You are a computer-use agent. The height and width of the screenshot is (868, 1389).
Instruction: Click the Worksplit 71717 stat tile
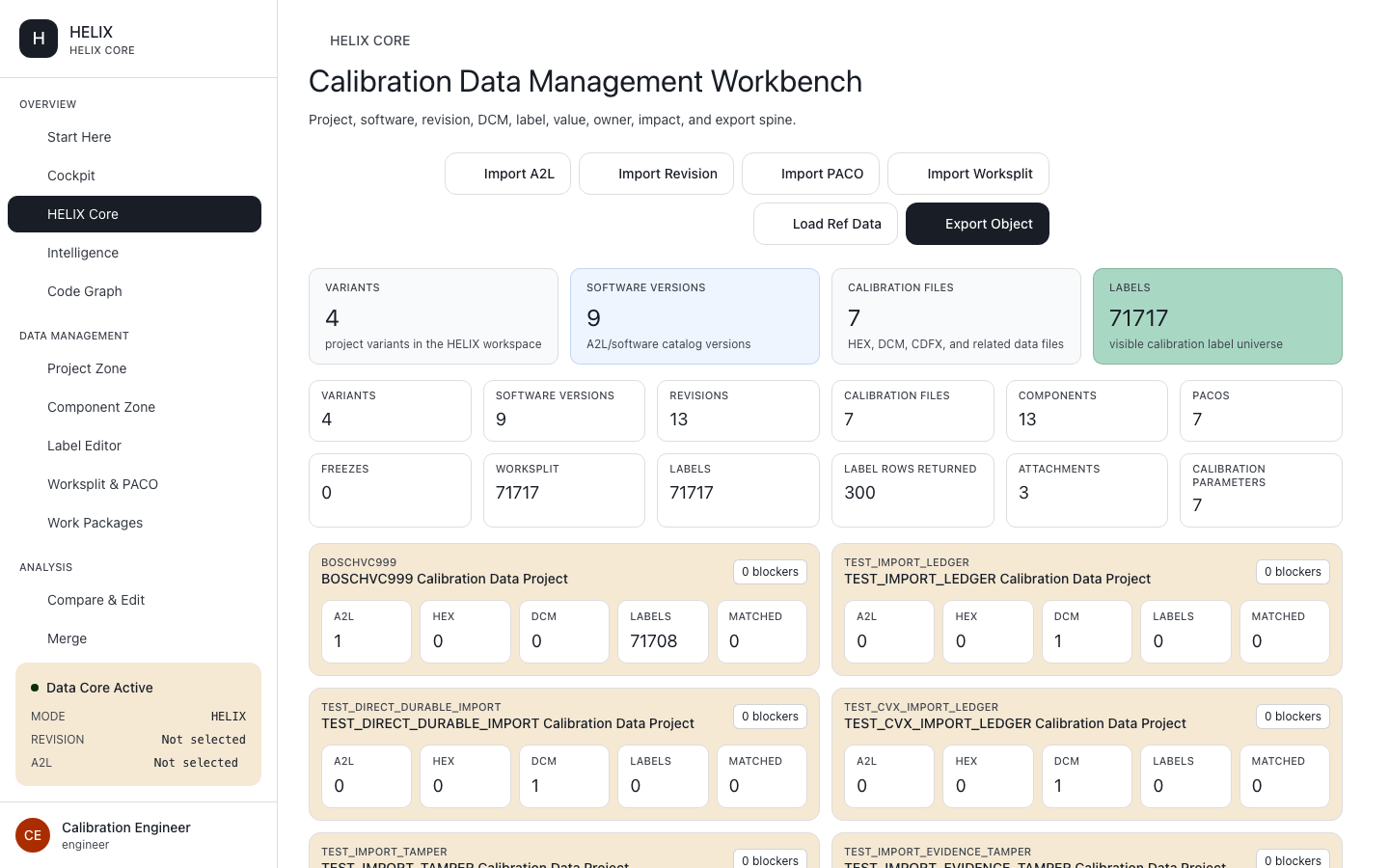point(564,490)
